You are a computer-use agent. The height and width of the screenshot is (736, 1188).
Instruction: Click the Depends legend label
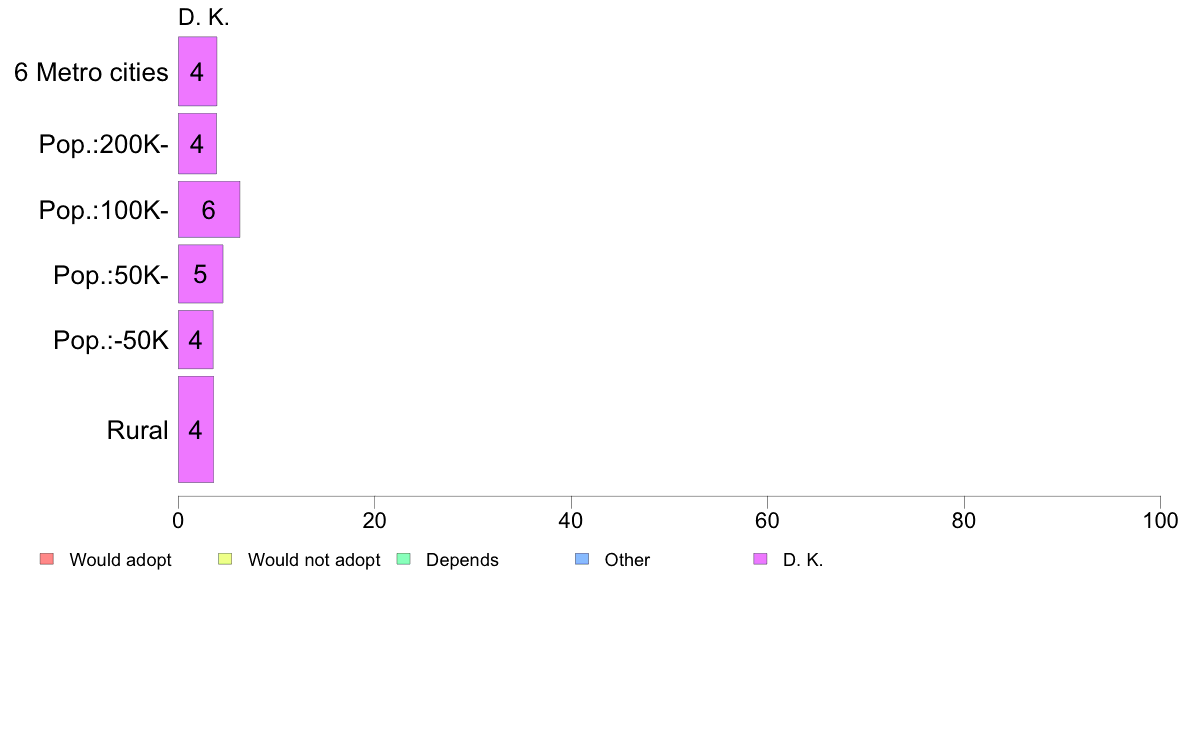[462, 560]
